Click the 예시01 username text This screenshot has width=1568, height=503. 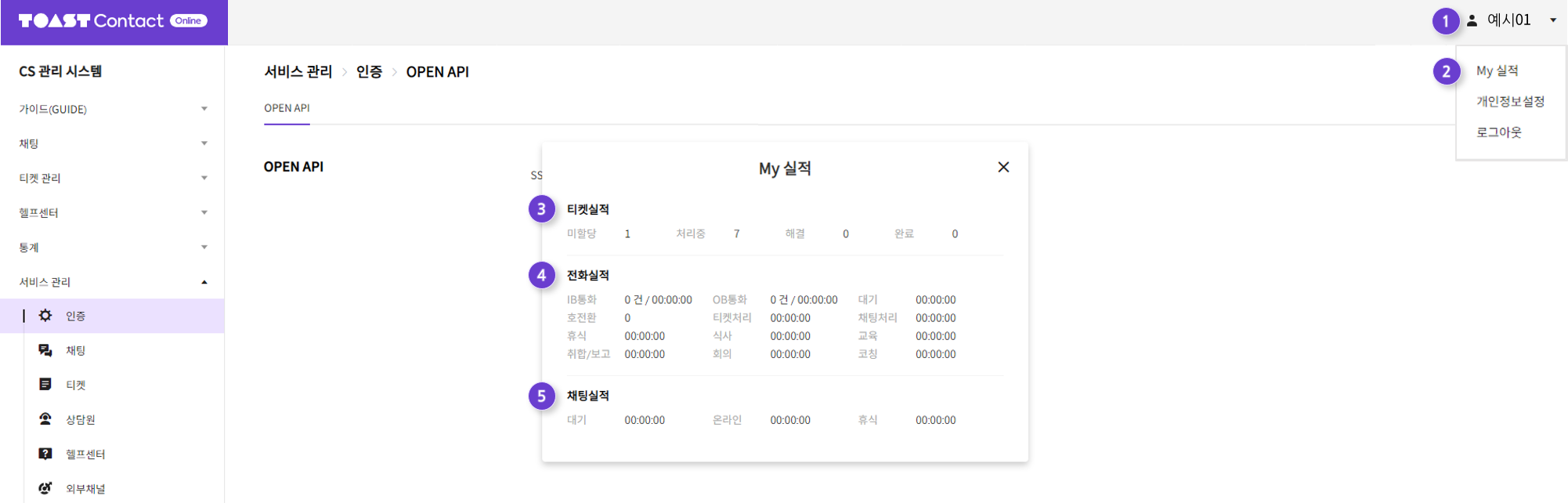click(x=1508, y=20)
